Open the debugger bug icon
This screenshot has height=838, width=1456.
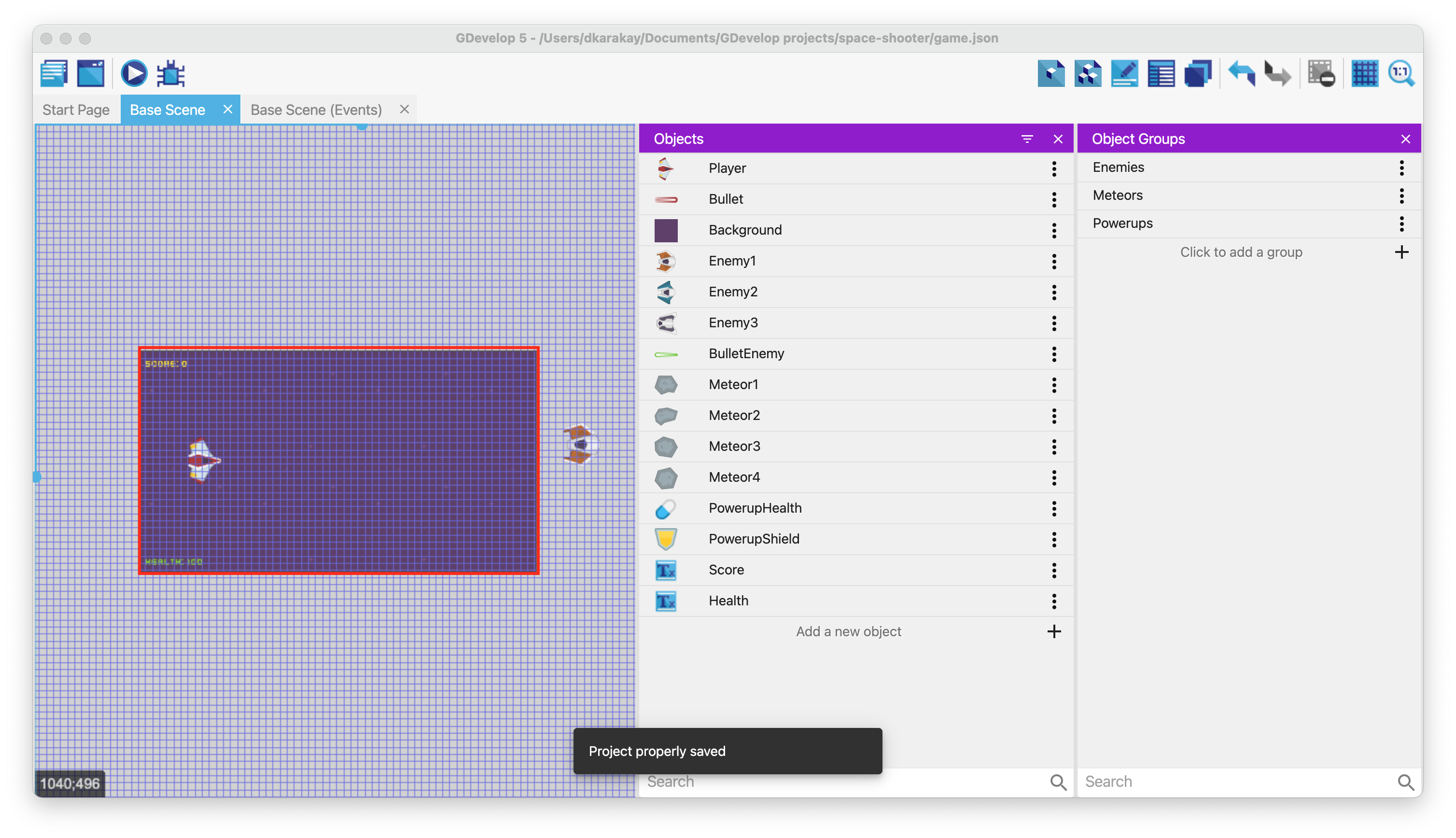tap(171, 74)
